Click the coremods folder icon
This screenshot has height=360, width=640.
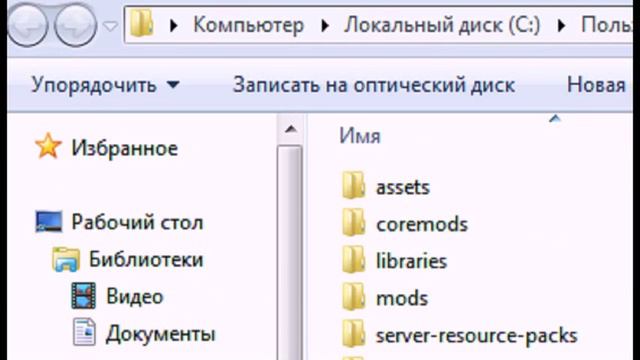353,222
